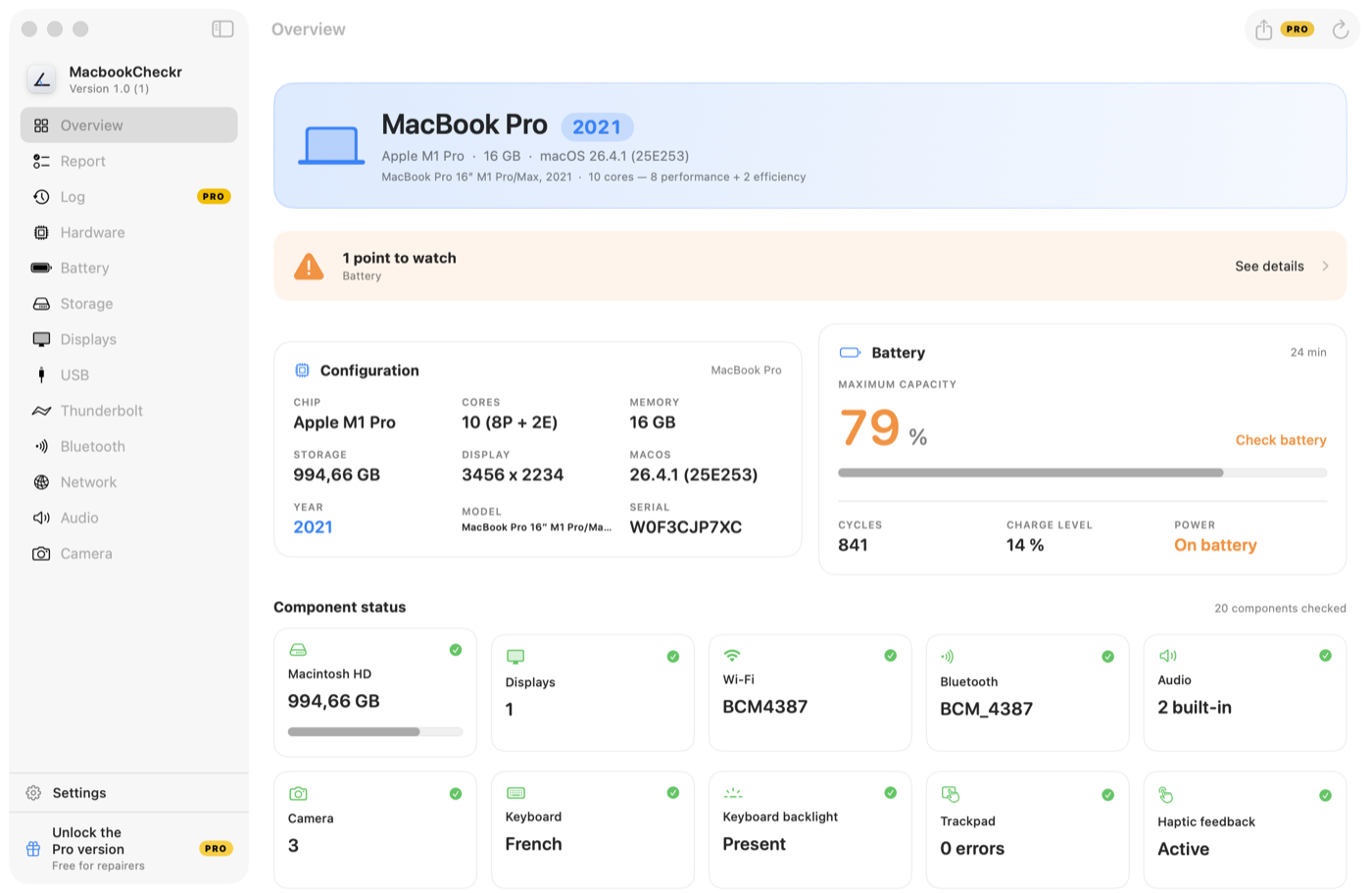This screenshot has width=1372, height=893.
Task: Click the Wi-Fi card icon
Action: click(732, 655)
